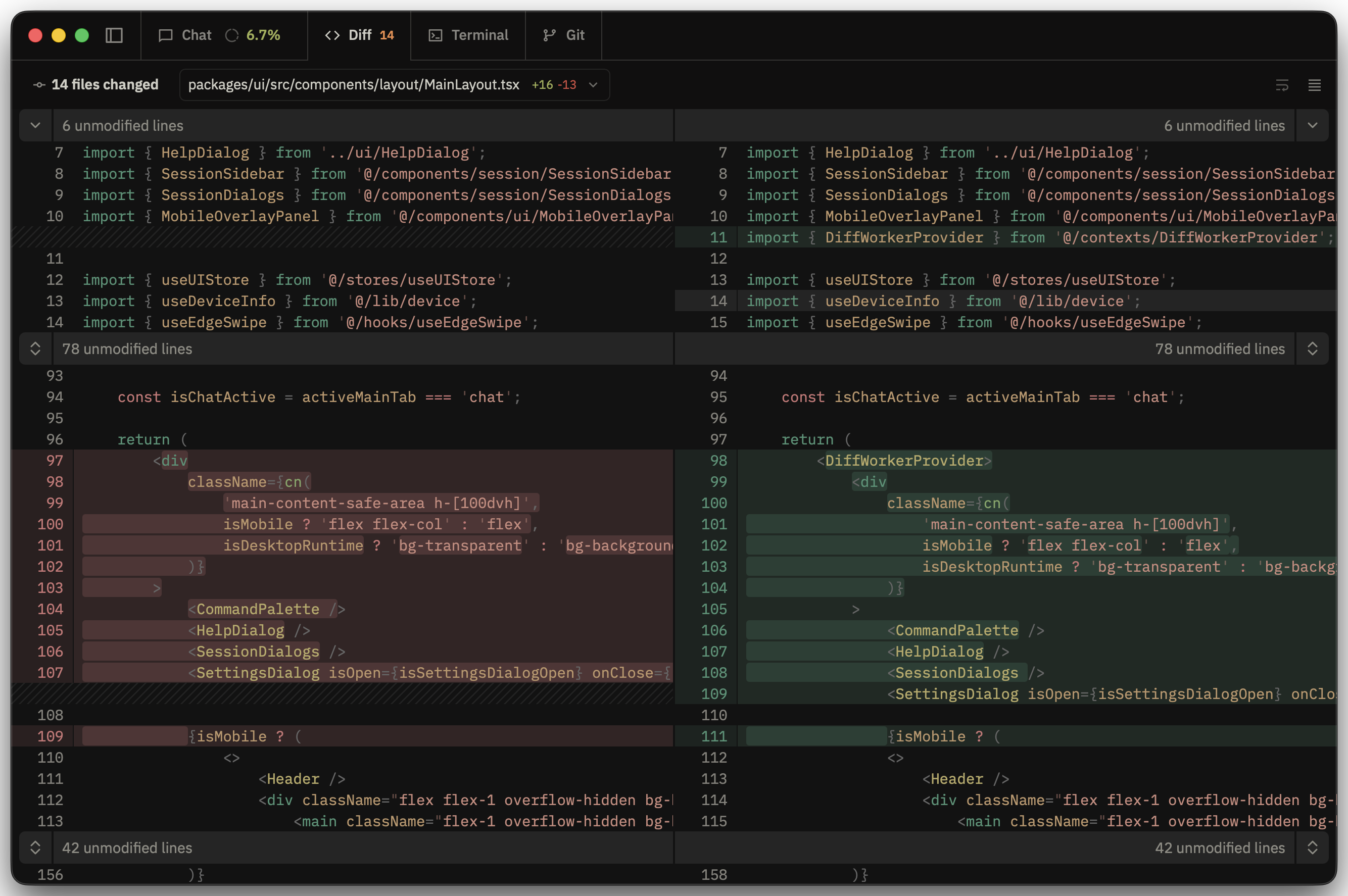Click the HelpDialog import on left line 7
1348x896 pixels.
284,153
